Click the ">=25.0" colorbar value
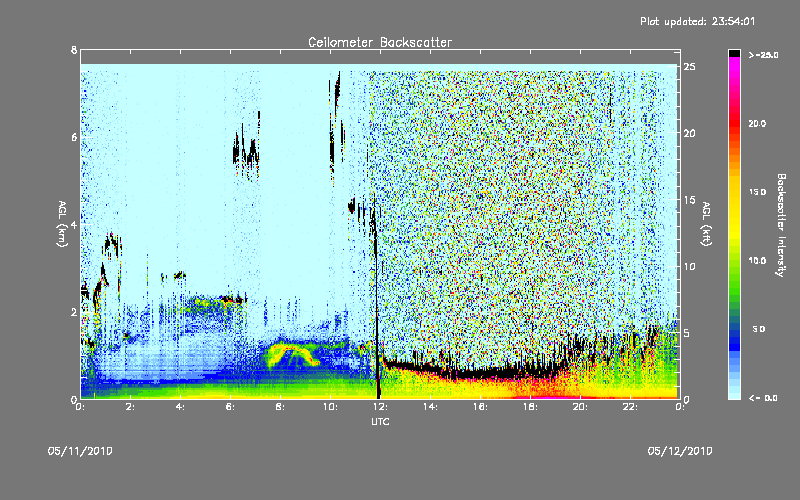 [763, 55]
